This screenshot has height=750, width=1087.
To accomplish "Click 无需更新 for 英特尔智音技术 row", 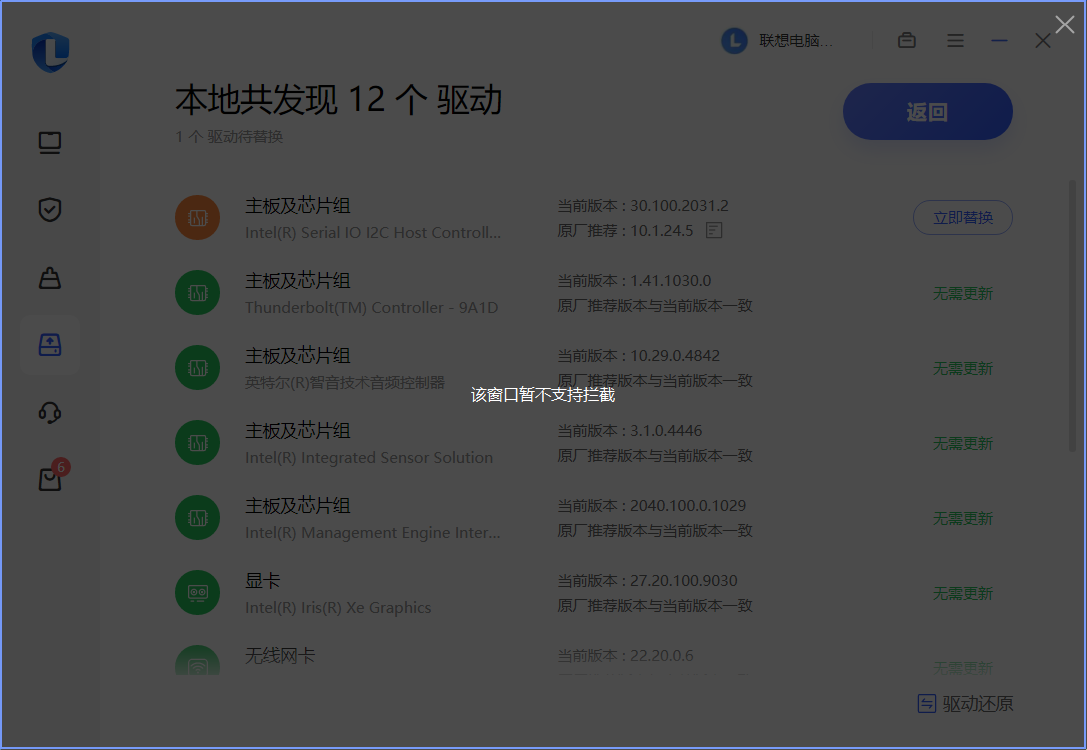I will 963,368.
